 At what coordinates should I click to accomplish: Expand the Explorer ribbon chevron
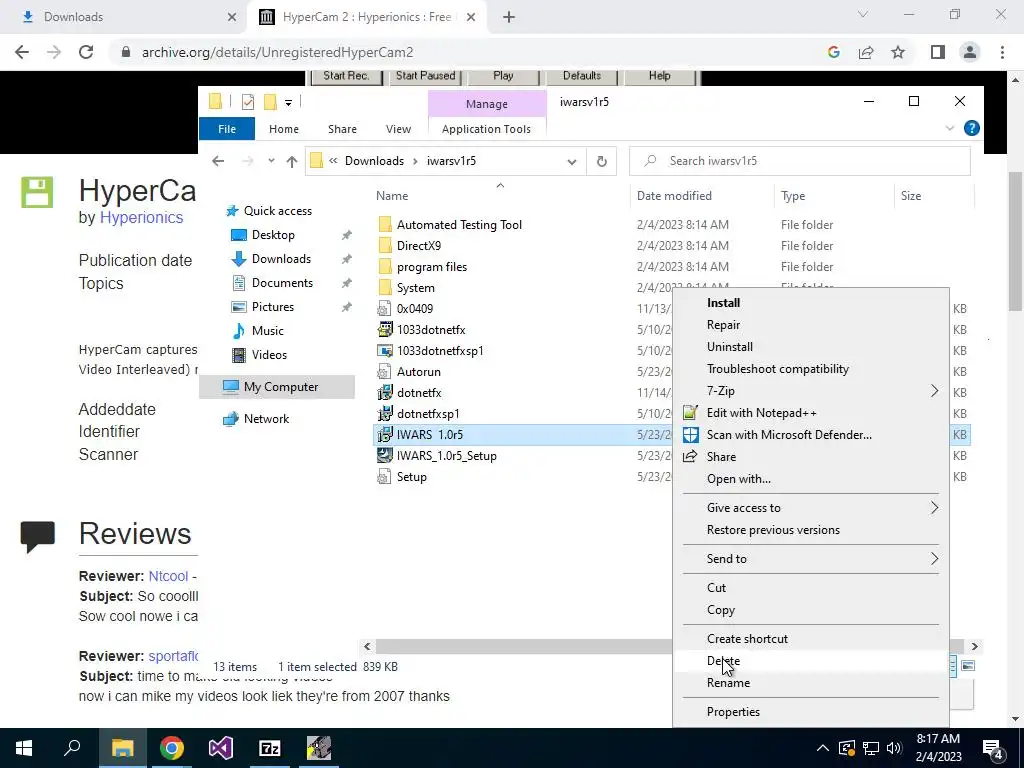[x=950, y=129]
